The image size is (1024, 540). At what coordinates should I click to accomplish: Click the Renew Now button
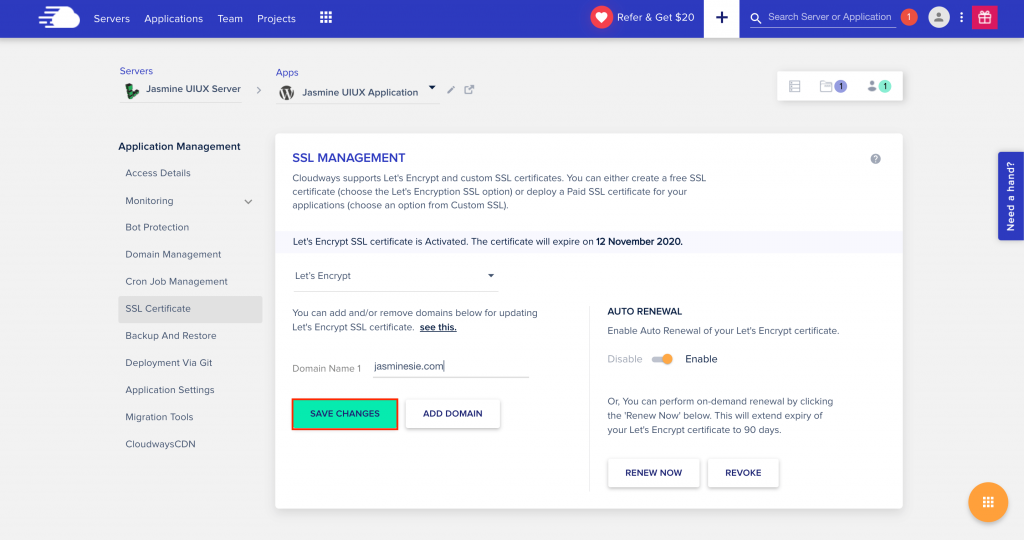pos(654,473)
